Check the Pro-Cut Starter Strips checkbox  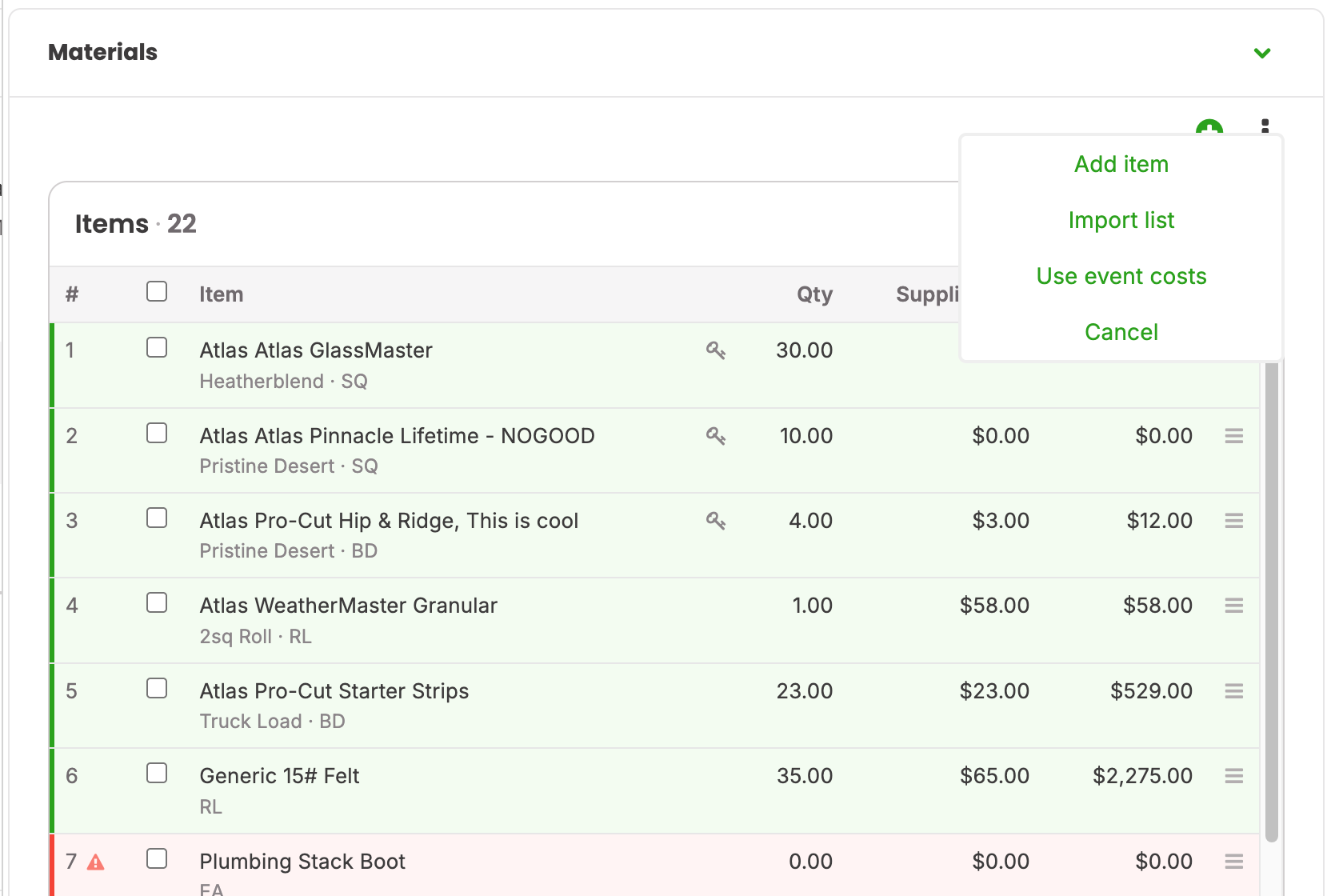(156, 687)
